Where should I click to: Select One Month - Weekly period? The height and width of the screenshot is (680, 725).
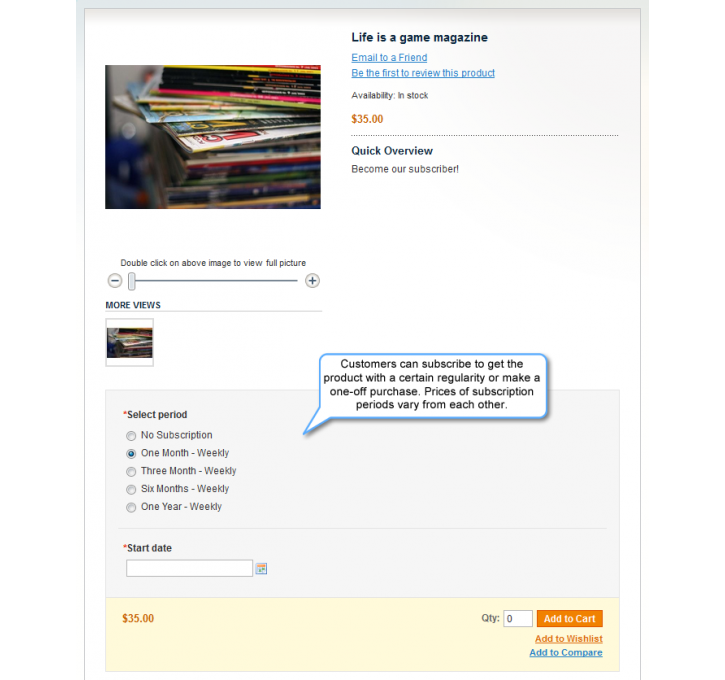point(131,453)
